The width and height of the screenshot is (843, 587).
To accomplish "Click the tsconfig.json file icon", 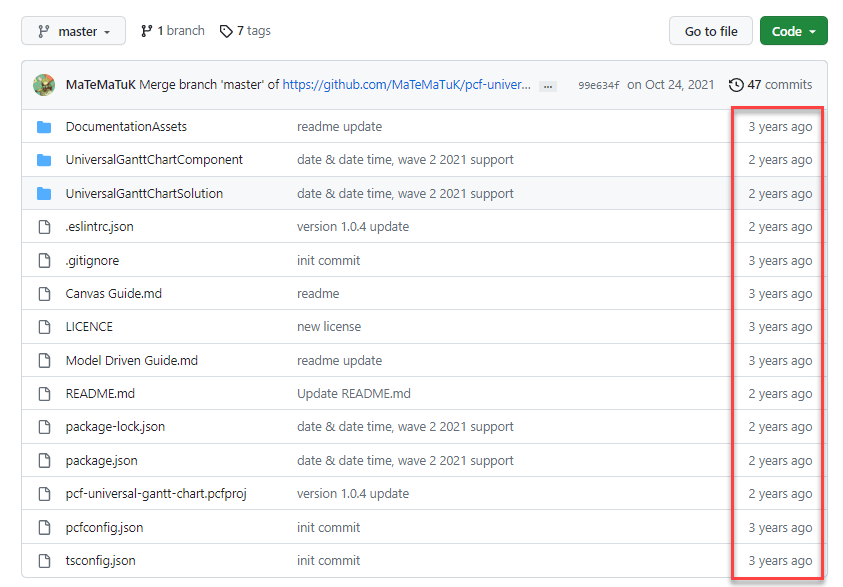I will tap(44, 561).
